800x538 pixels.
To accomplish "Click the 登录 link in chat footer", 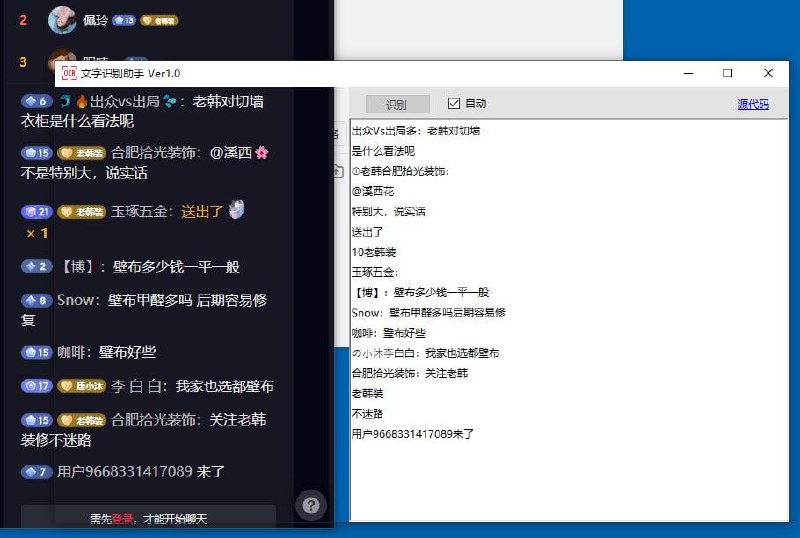I will point(122,519).
